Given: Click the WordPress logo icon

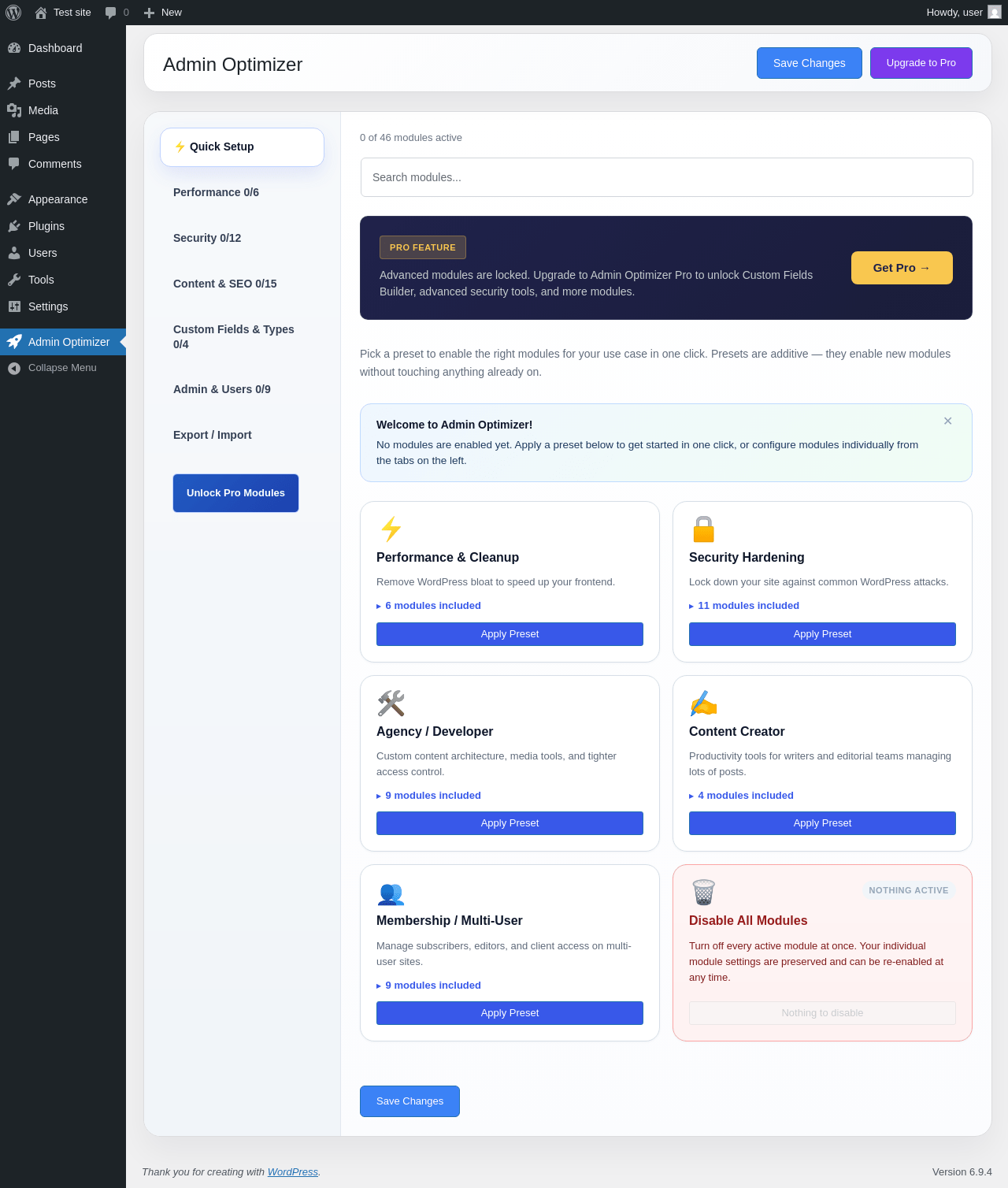Looking at the screenshot, I should click(13, 13).
